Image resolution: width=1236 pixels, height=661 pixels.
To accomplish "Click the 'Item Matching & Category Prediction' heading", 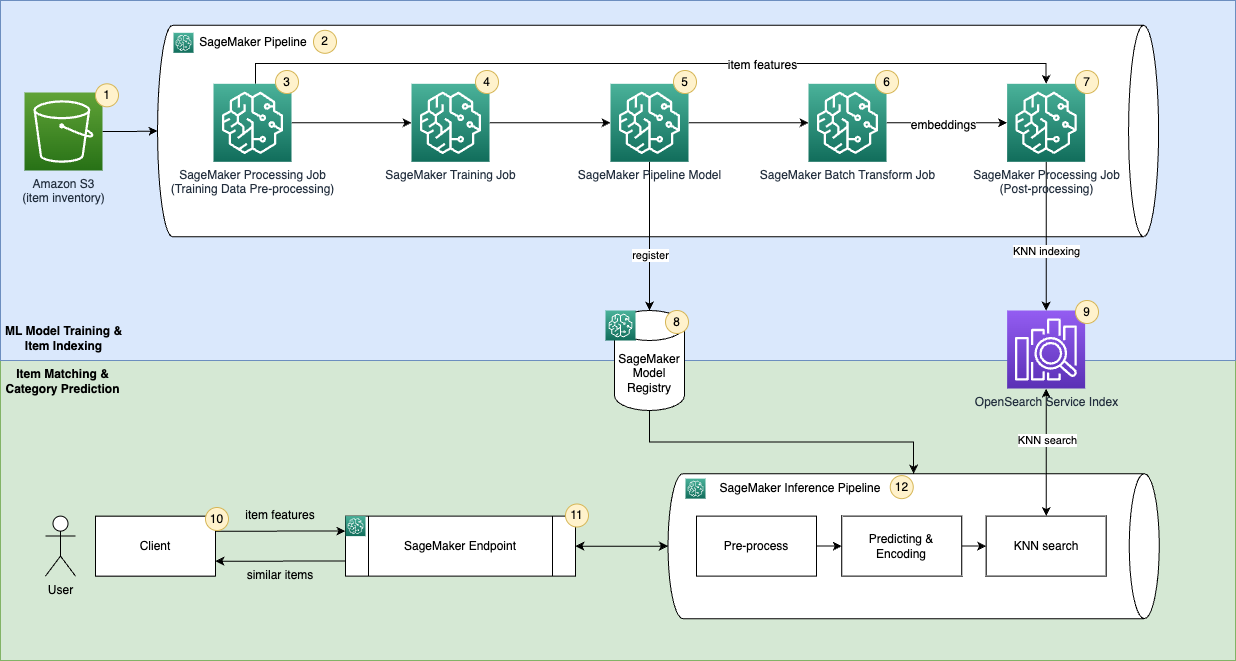I will pos(62,381).
